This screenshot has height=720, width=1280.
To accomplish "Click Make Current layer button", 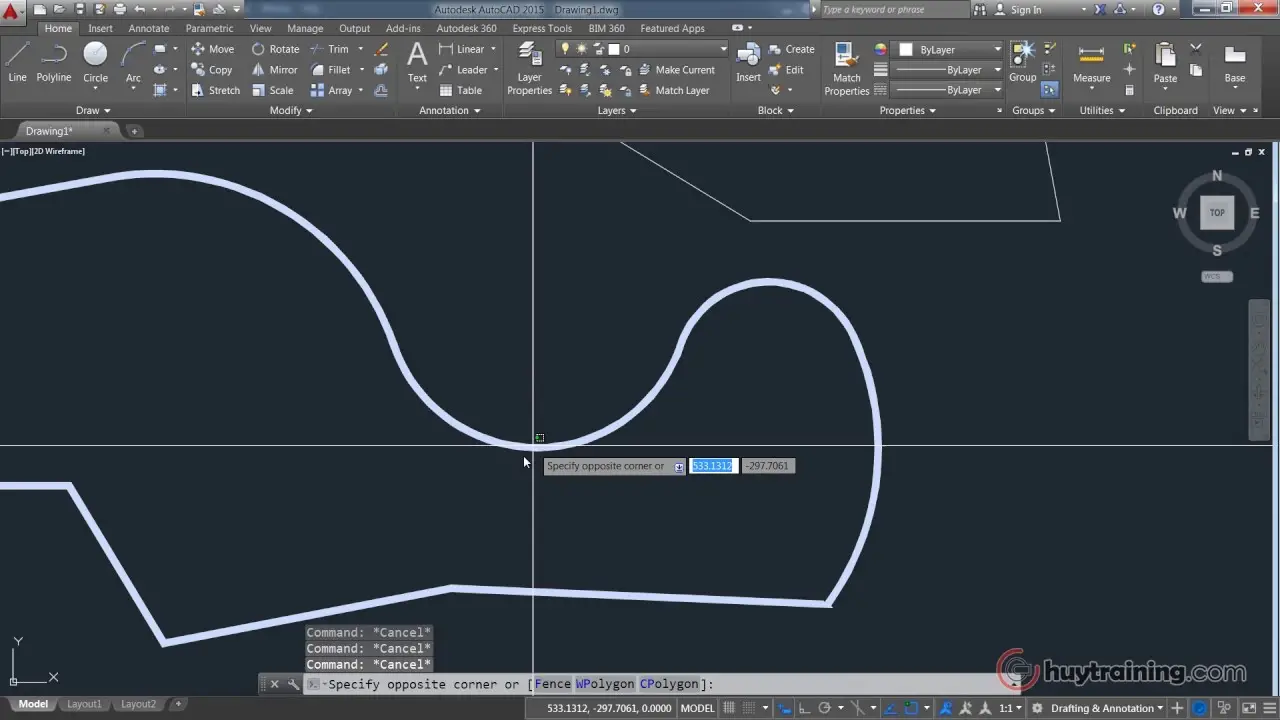I will click(x=677, y=70).
